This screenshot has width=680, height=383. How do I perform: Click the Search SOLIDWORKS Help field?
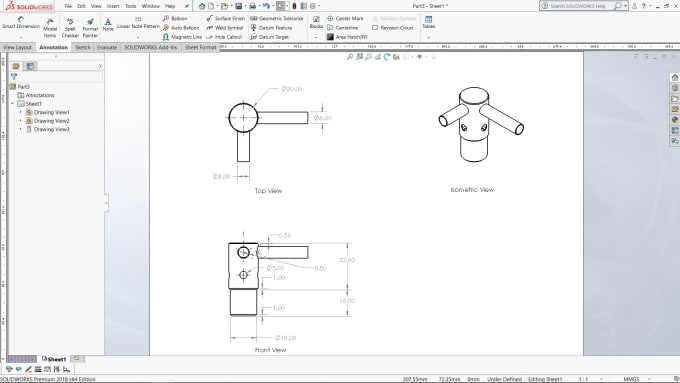tap(577, 6)
